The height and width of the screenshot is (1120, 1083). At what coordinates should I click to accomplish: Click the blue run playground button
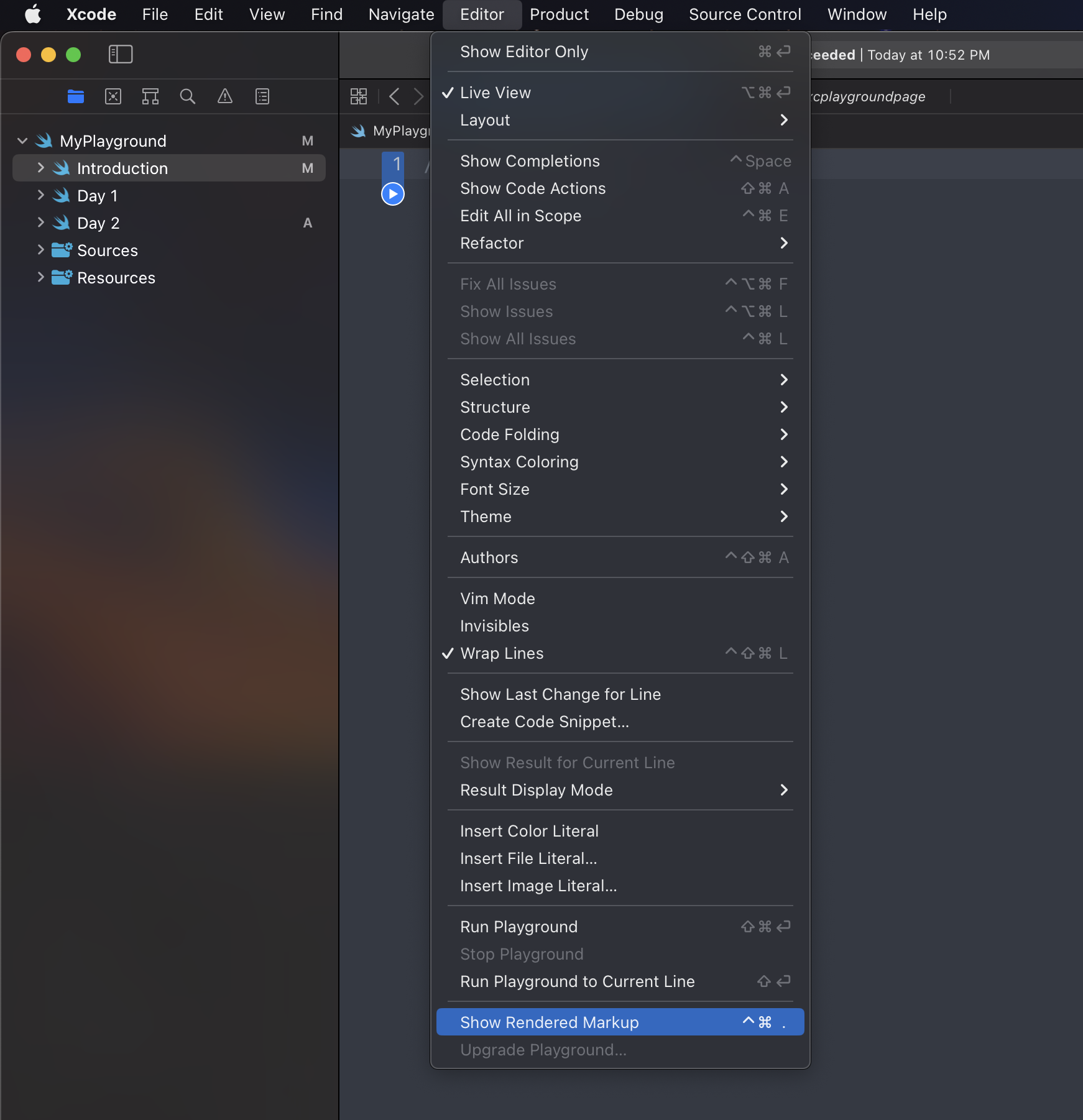[x=393, y=194]
